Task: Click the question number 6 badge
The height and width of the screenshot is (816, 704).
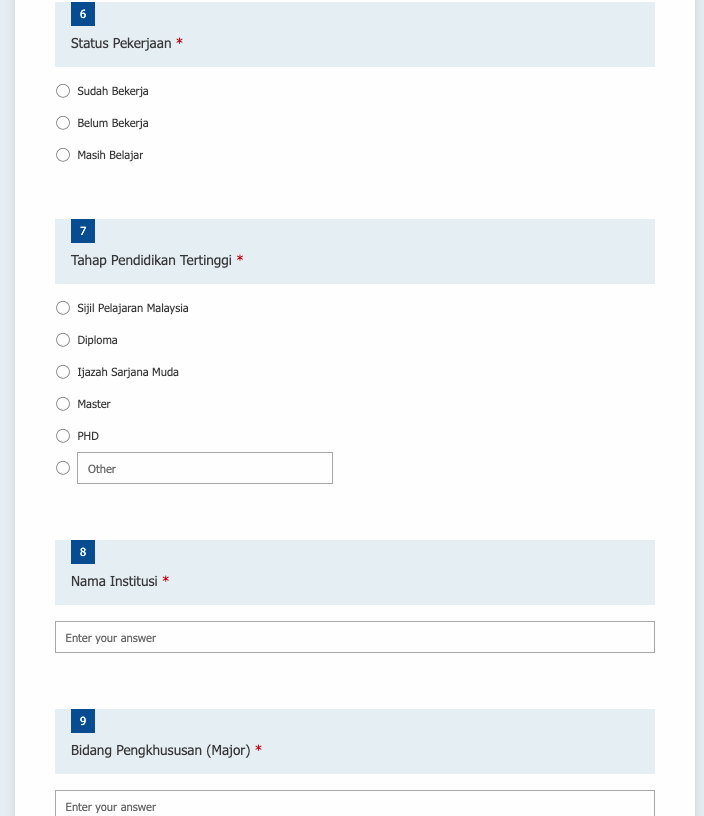Action: click(83, 14)
